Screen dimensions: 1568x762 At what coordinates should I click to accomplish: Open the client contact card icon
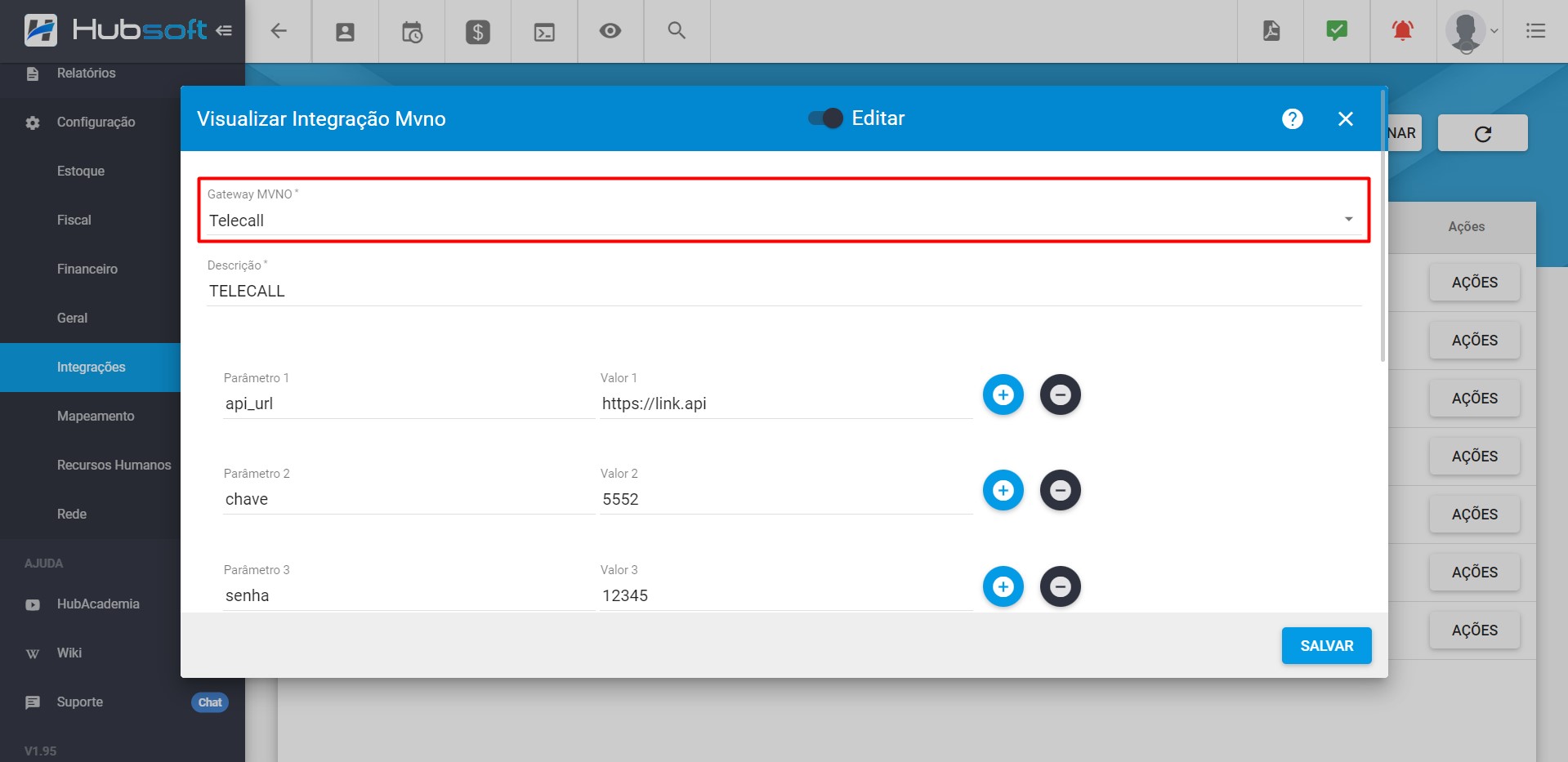345,32
